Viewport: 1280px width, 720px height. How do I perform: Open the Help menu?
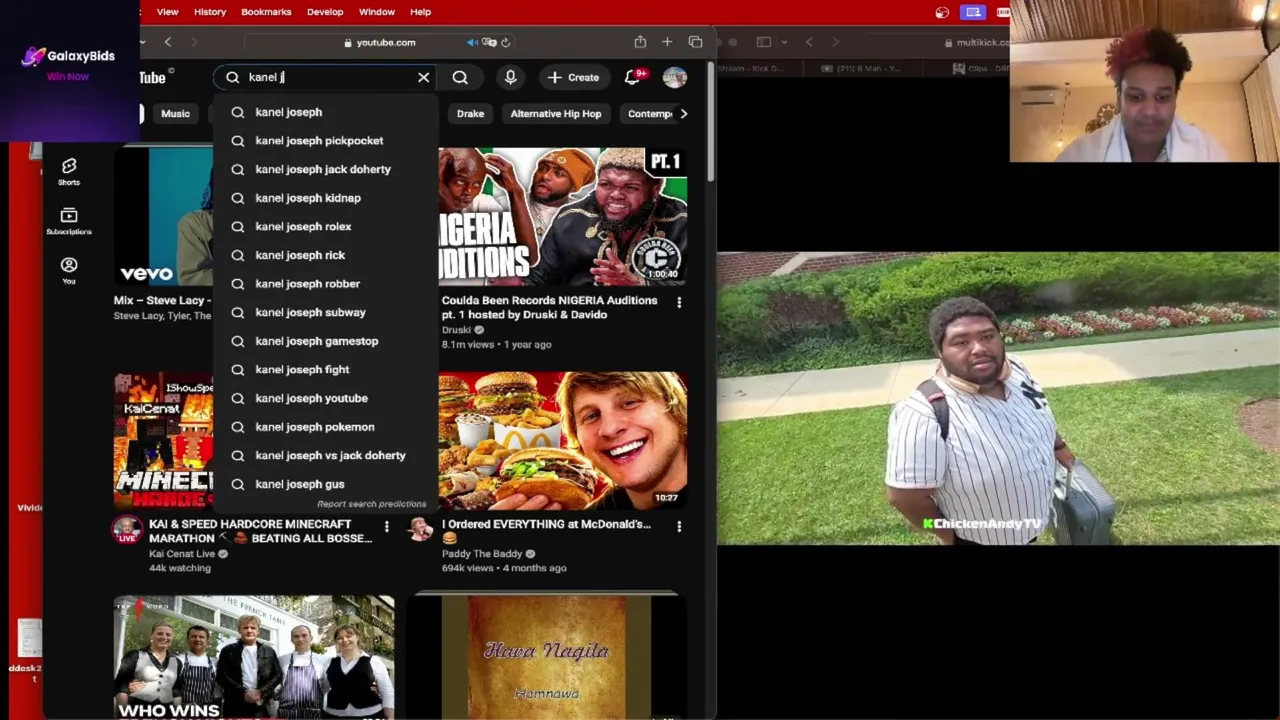(x=420, y=12)
